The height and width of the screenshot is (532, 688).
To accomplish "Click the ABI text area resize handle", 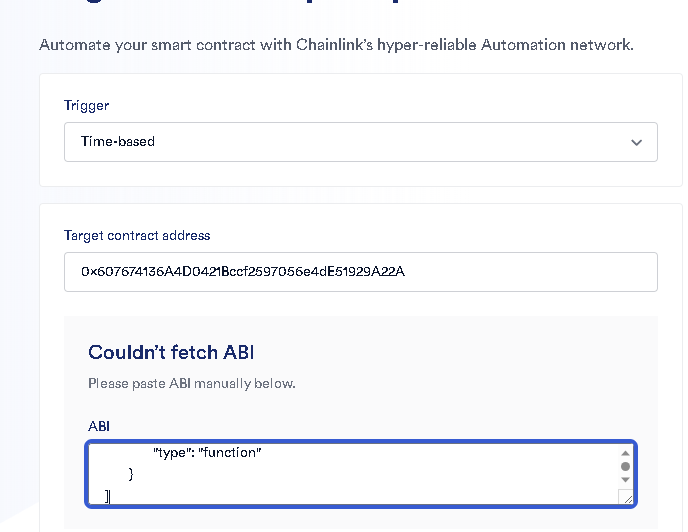I will (626, 497).
